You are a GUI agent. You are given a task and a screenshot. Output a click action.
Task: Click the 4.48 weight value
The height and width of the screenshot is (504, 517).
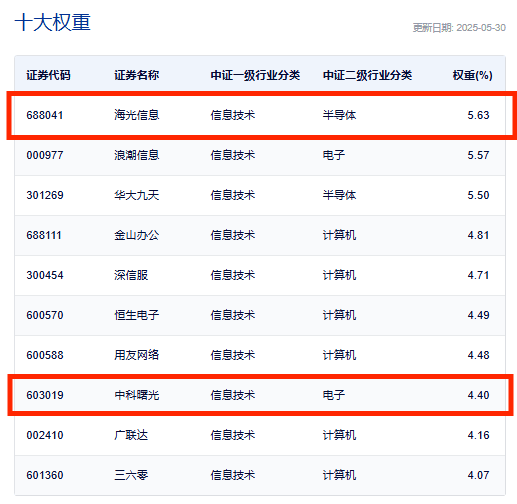(478, 355)
